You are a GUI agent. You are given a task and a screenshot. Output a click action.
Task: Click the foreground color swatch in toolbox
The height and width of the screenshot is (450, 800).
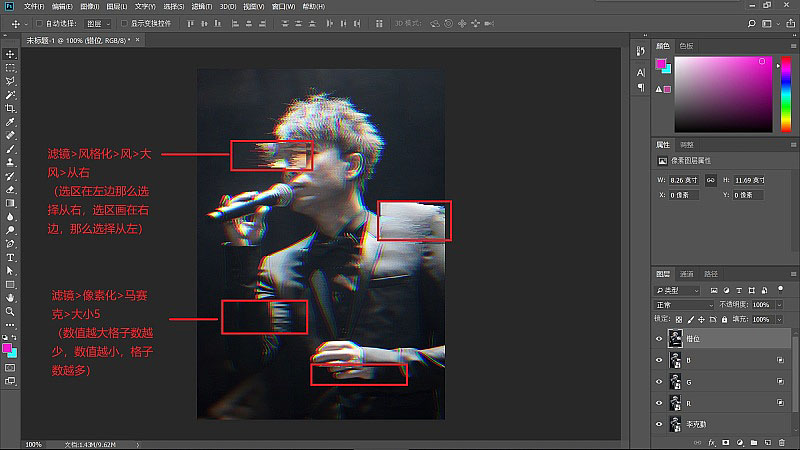click(x=7, y=348)
